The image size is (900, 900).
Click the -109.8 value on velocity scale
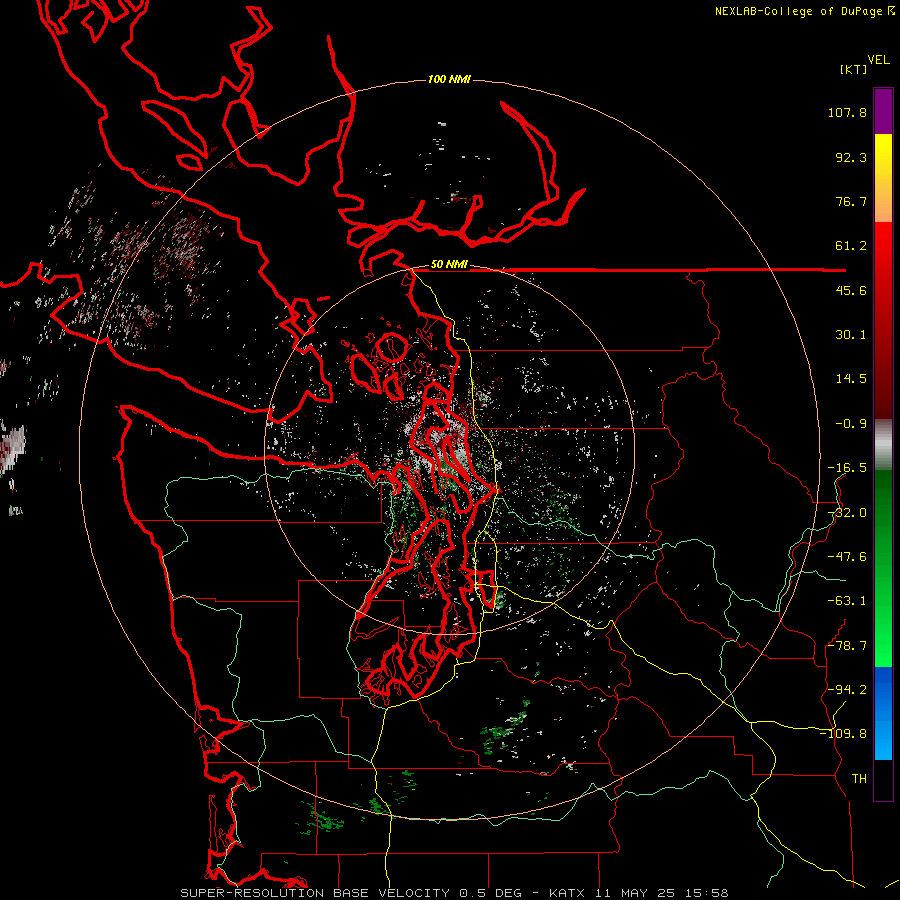(843, 734)
